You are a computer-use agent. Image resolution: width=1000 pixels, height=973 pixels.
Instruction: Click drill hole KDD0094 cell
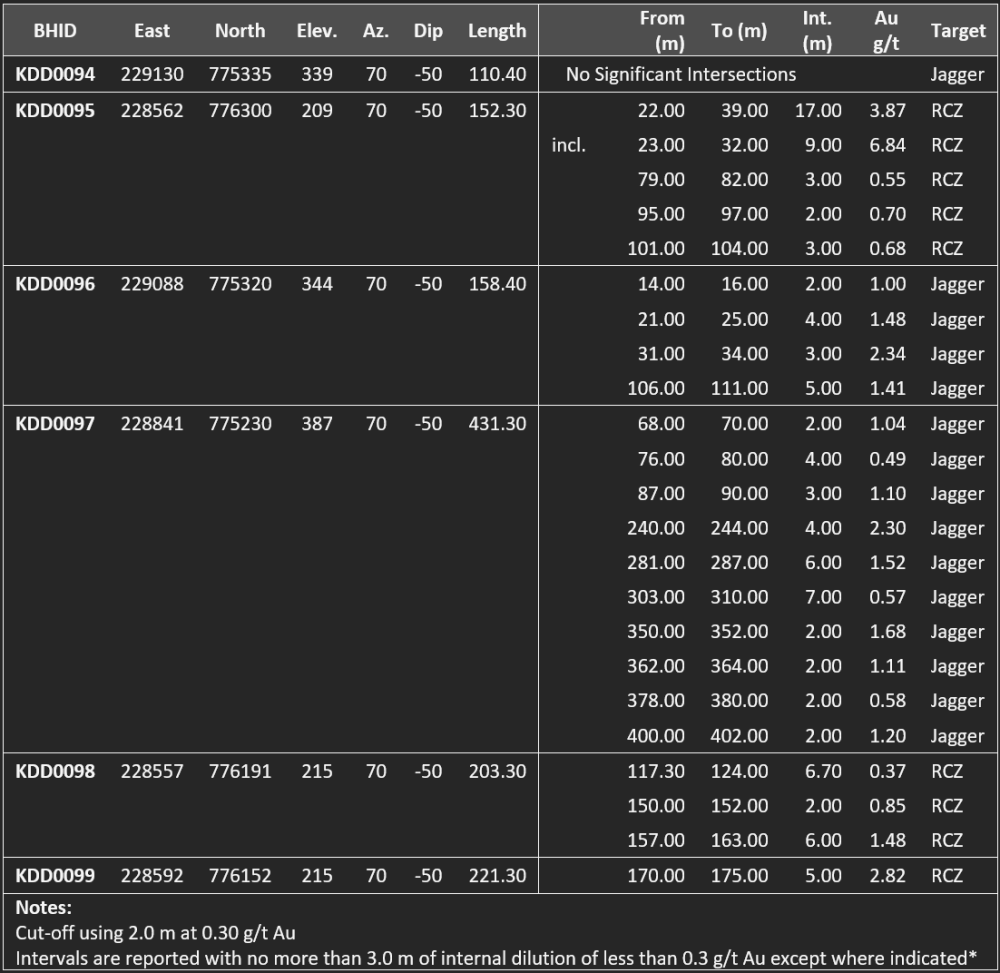(55, 75)
